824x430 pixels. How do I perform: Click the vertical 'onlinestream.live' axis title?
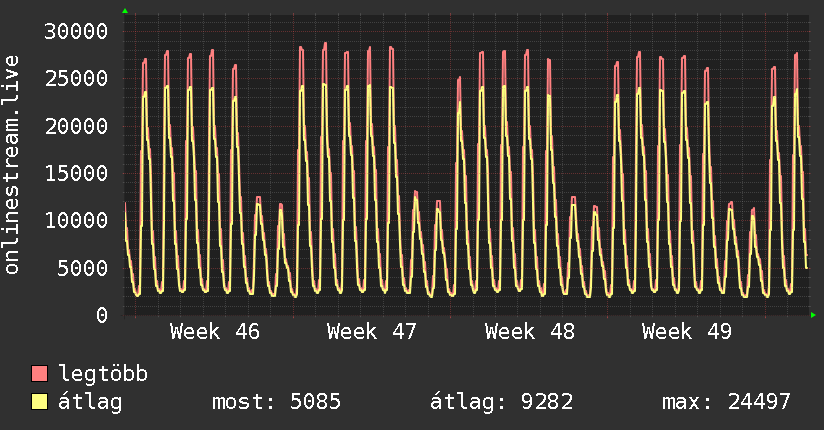click(12, 164)
